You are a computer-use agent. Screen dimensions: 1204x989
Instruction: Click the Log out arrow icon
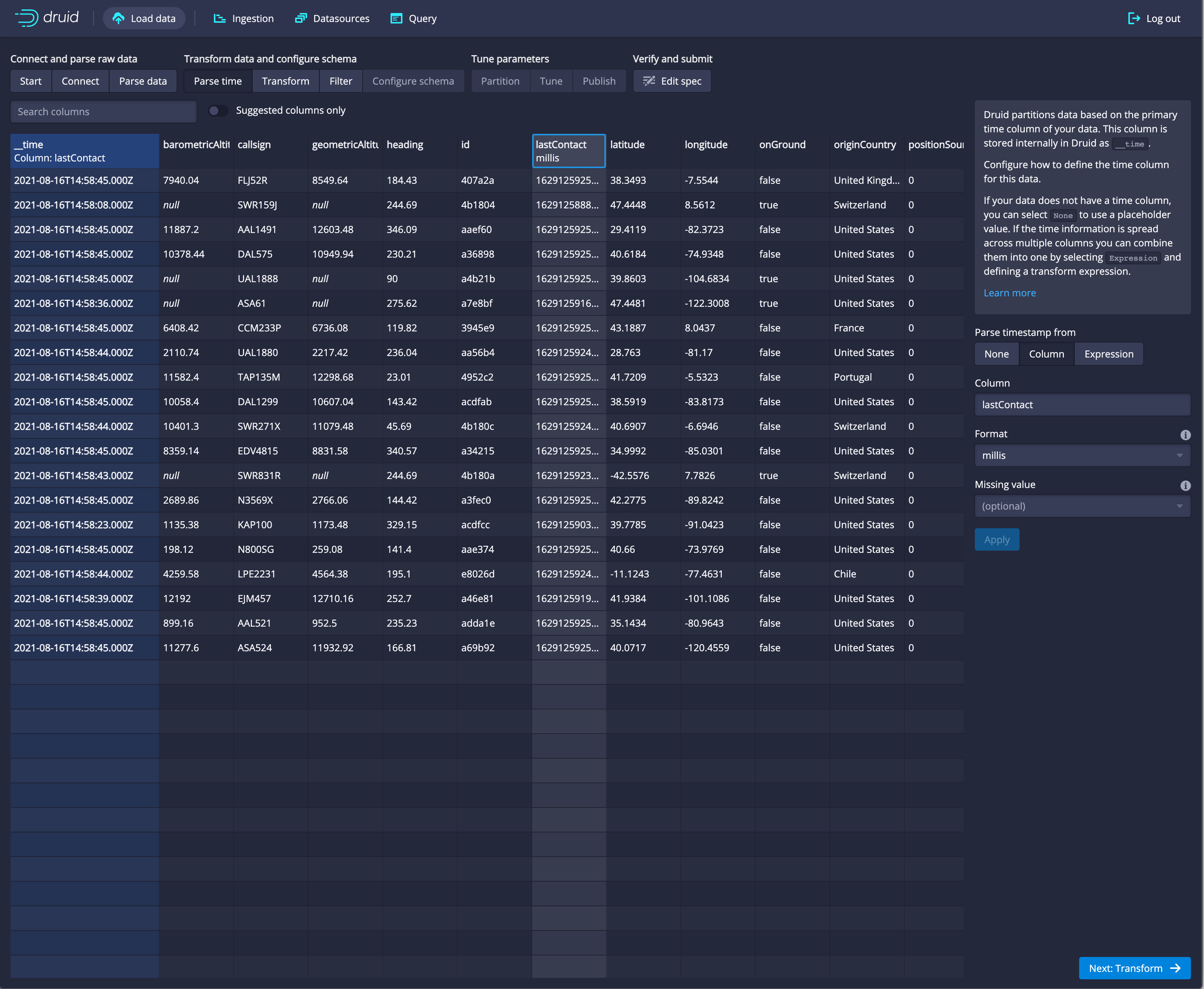[1134, 18]
